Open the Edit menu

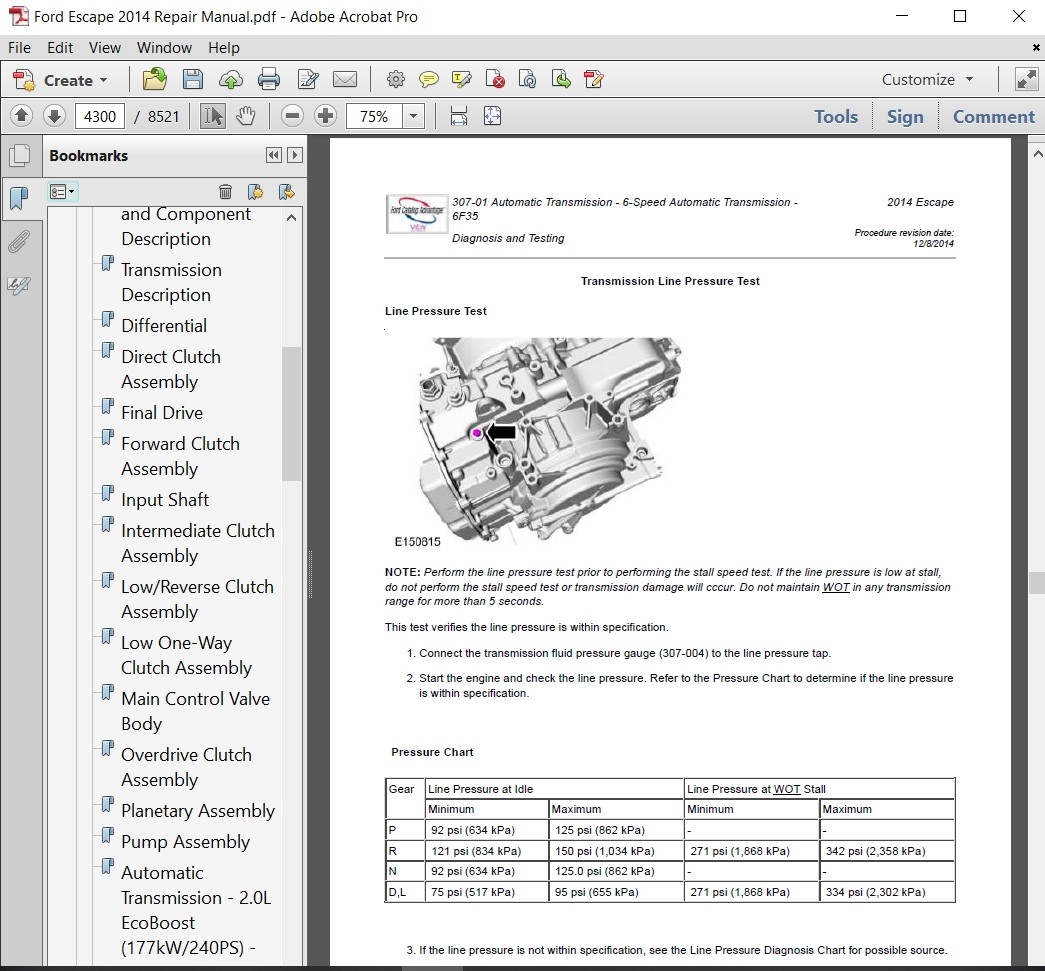pyautogui.click(x=60, y=47)
